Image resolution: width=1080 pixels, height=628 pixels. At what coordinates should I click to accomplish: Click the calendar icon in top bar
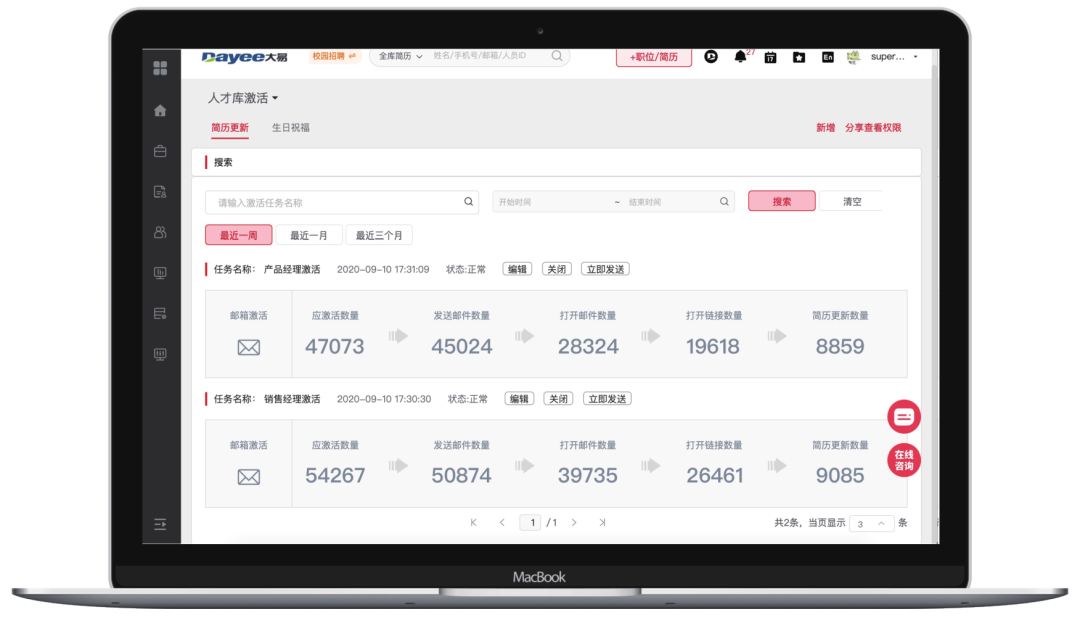(x=770, y=57)
